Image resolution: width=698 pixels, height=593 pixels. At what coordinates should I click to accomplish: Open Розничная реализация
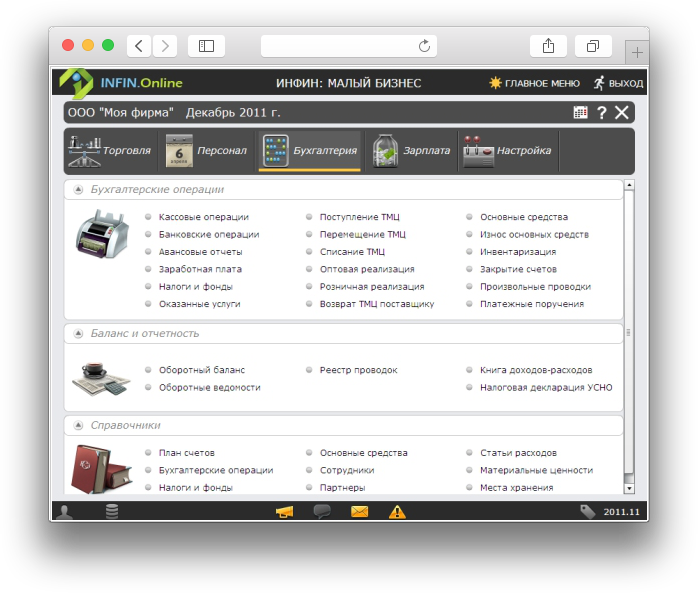click(x=372, y=286)
